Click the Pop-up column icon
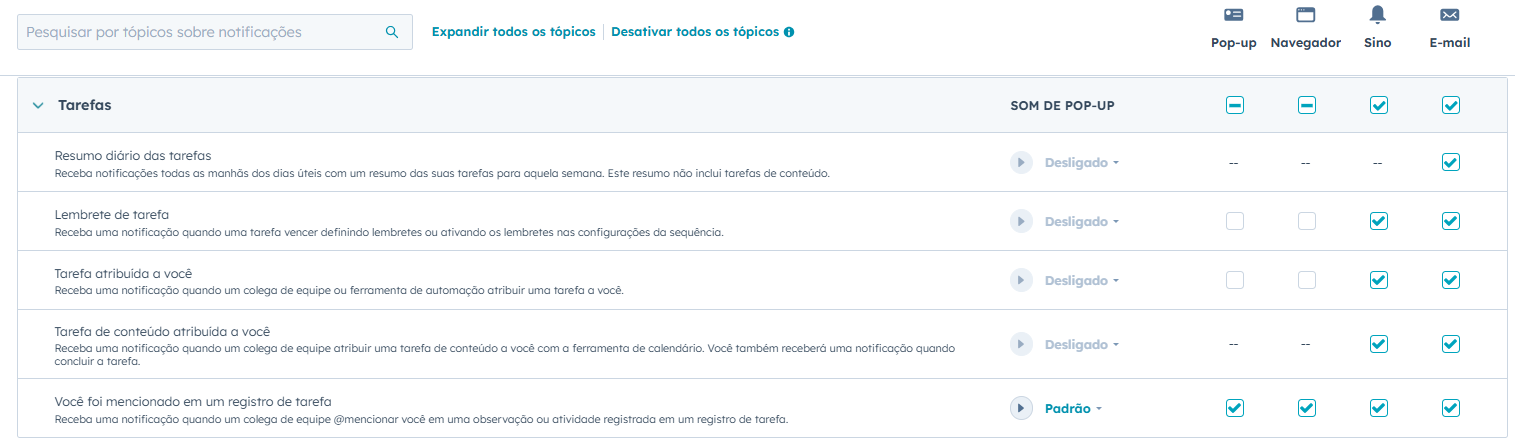Image resolution: width=1515 pixels, height=444 pixels. click(1234, 15)
